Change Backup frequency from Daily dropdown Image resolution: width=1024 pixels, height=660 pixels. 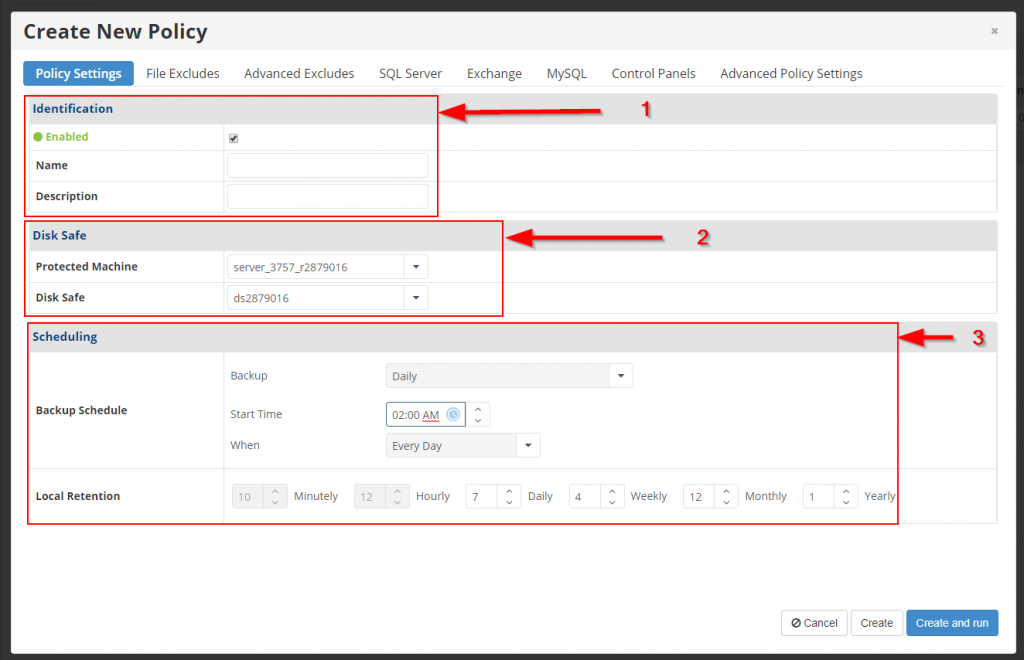pos(621,375)
